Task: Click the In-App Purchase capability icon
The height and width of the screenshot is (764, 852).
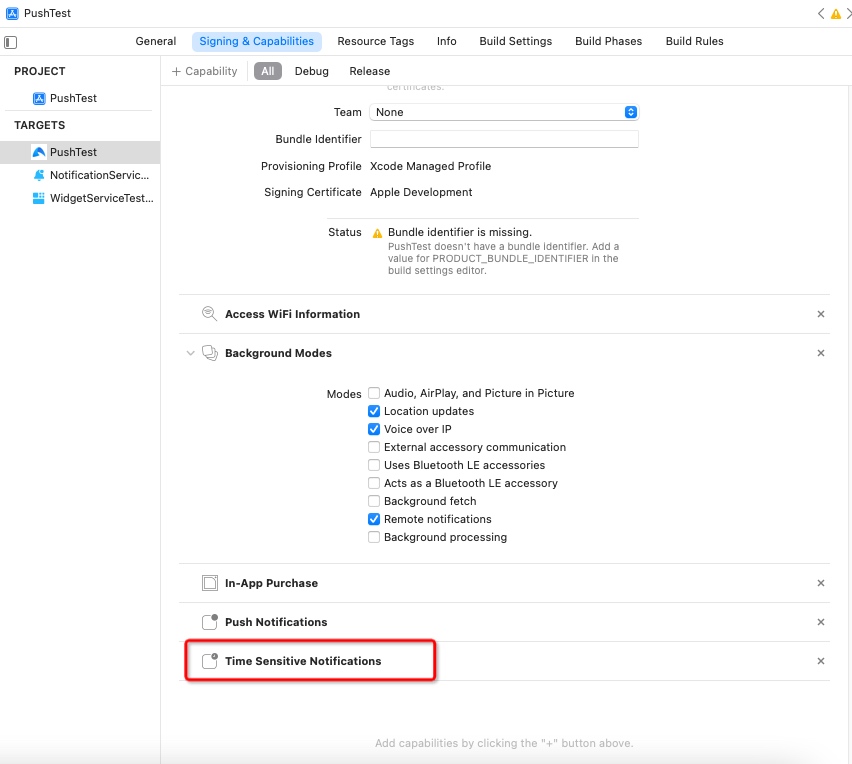Action: tap(210, 583)
